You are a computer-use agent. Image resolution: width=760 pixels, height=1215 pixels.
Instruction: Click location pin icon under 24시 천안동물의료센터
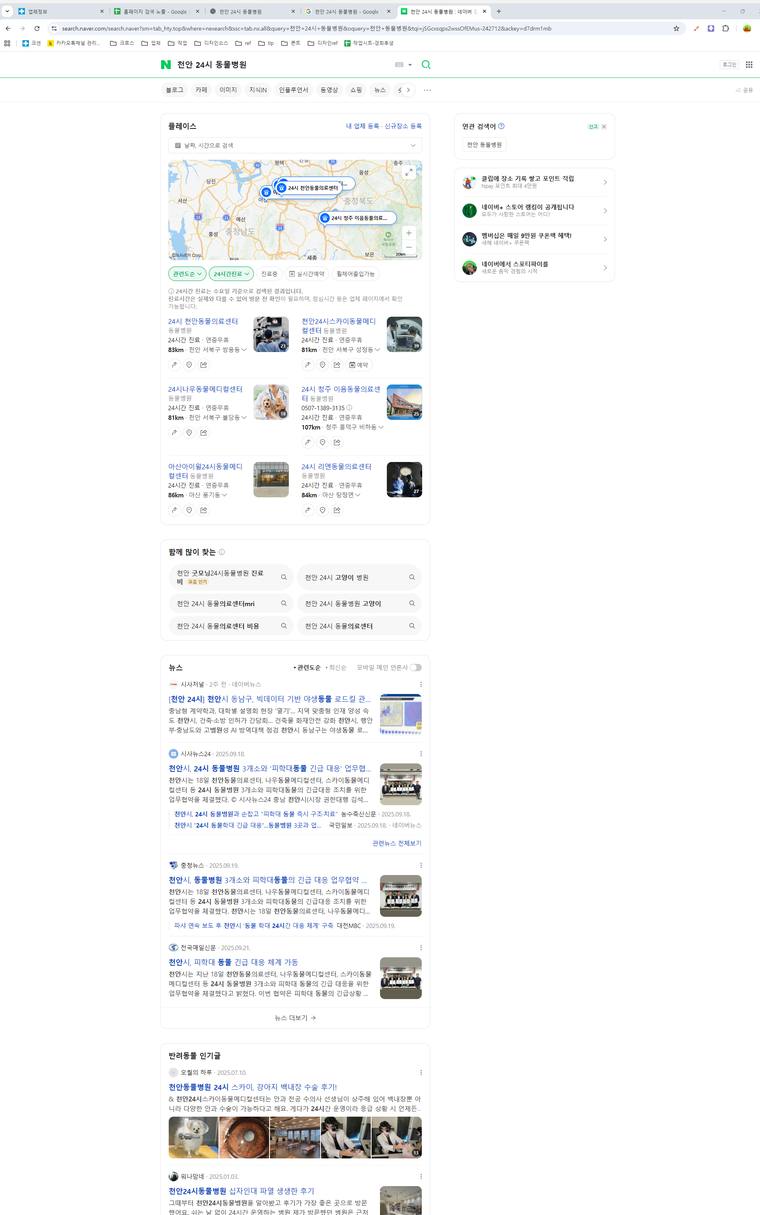pos(189,365)
